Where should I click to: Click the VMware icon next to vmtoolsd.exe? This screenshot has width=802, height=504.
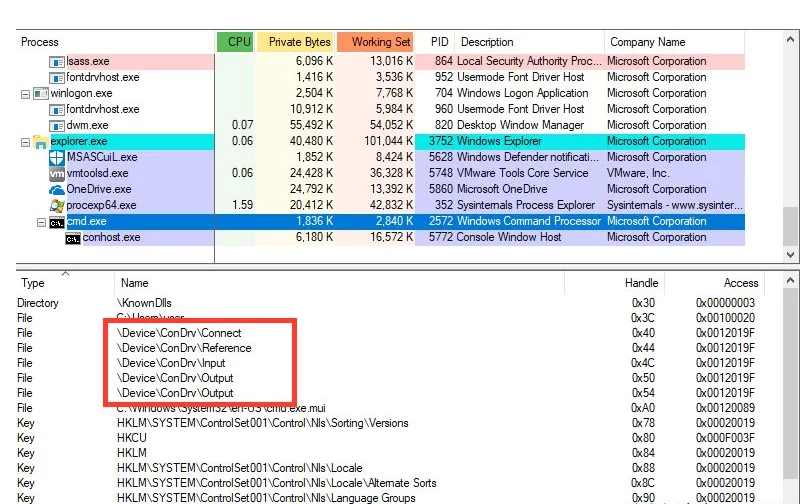pyautogui.click(x=57, y=174)
